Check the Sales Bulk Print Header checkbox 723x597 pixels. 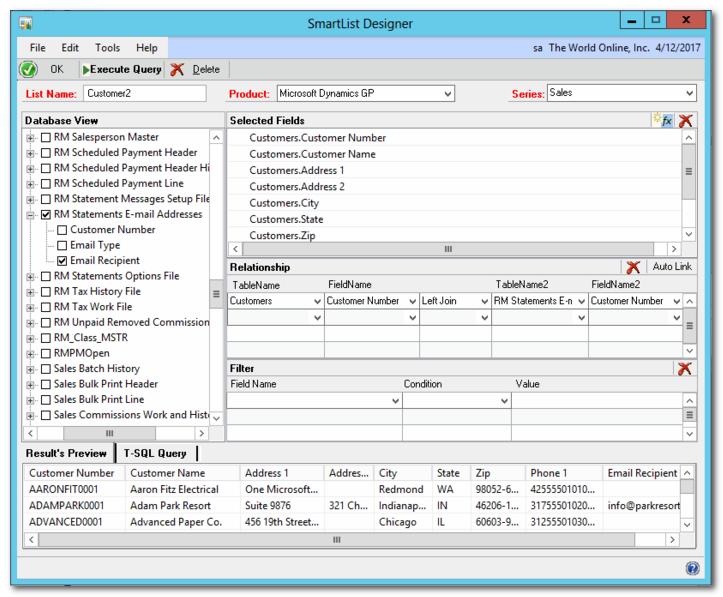[46, 384]
